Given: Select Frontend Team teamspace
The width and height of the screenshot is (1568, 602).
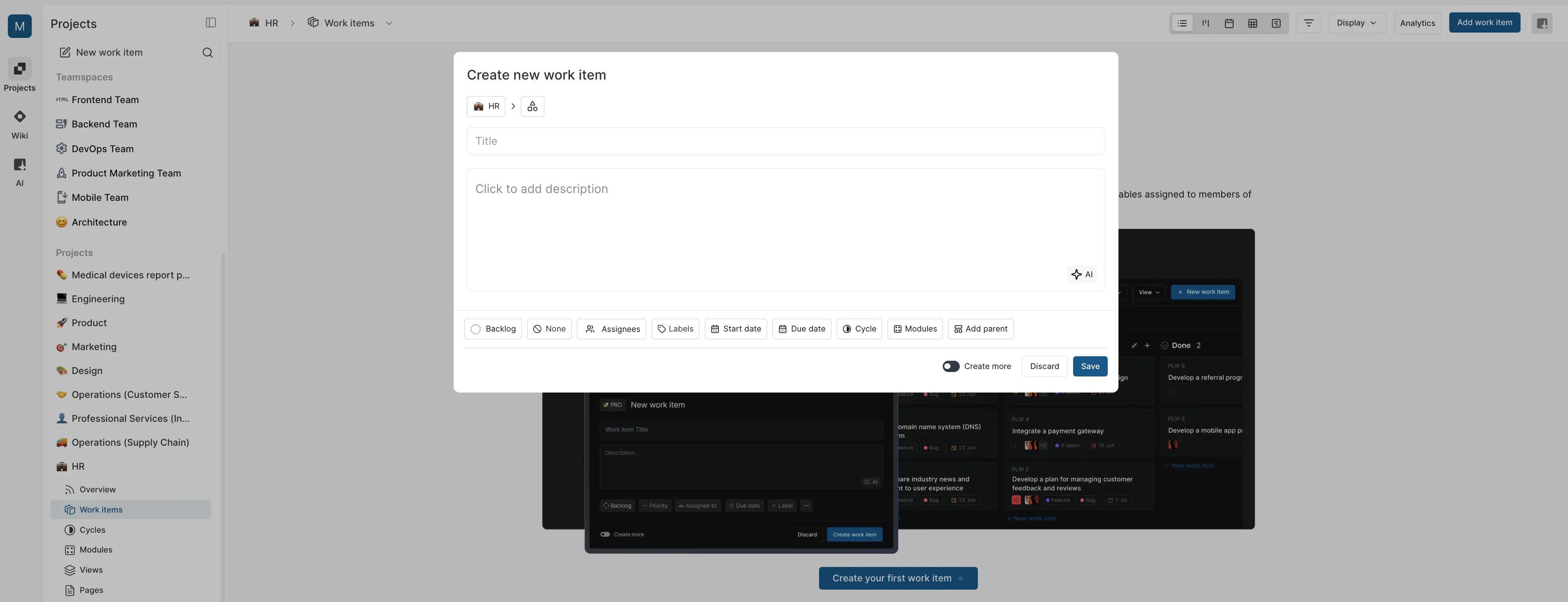Looking at the screenshot, I should (105, 100).
